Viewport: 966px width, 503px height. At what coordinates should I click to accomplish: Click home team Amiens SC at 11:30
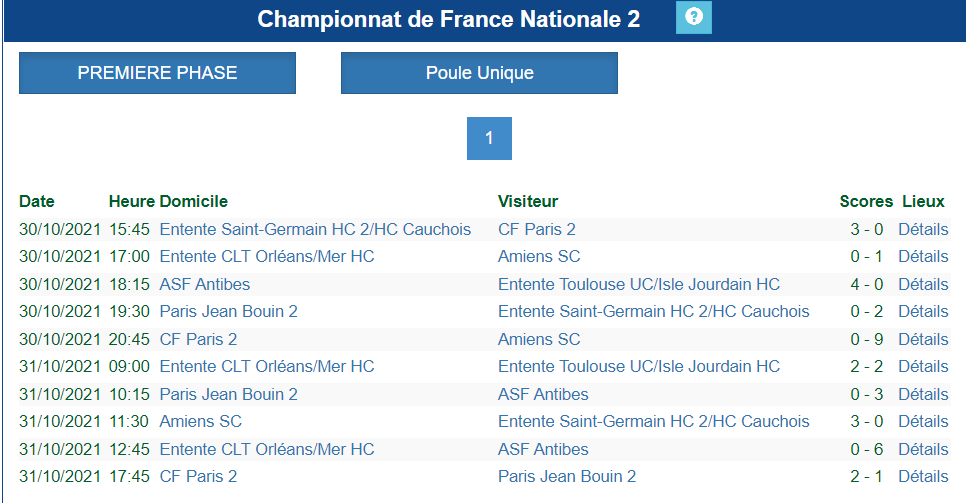200,422
